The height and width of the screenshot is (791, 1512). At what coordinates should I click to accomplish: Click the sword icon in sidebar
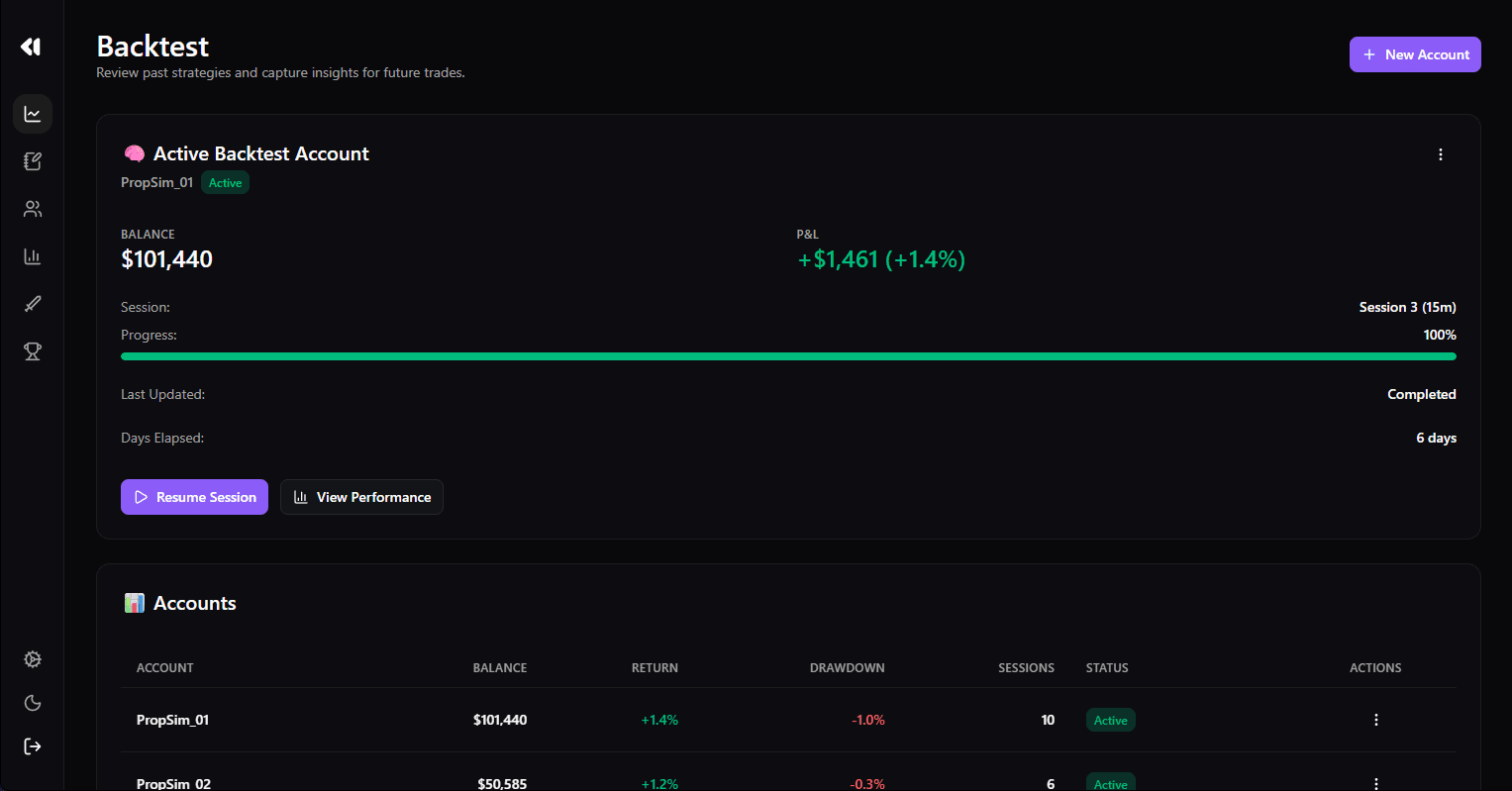coord(33,304)
